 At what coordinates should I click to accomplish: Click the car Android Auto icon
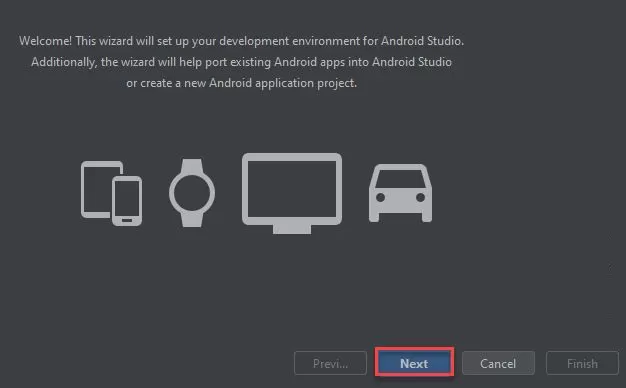400,193
